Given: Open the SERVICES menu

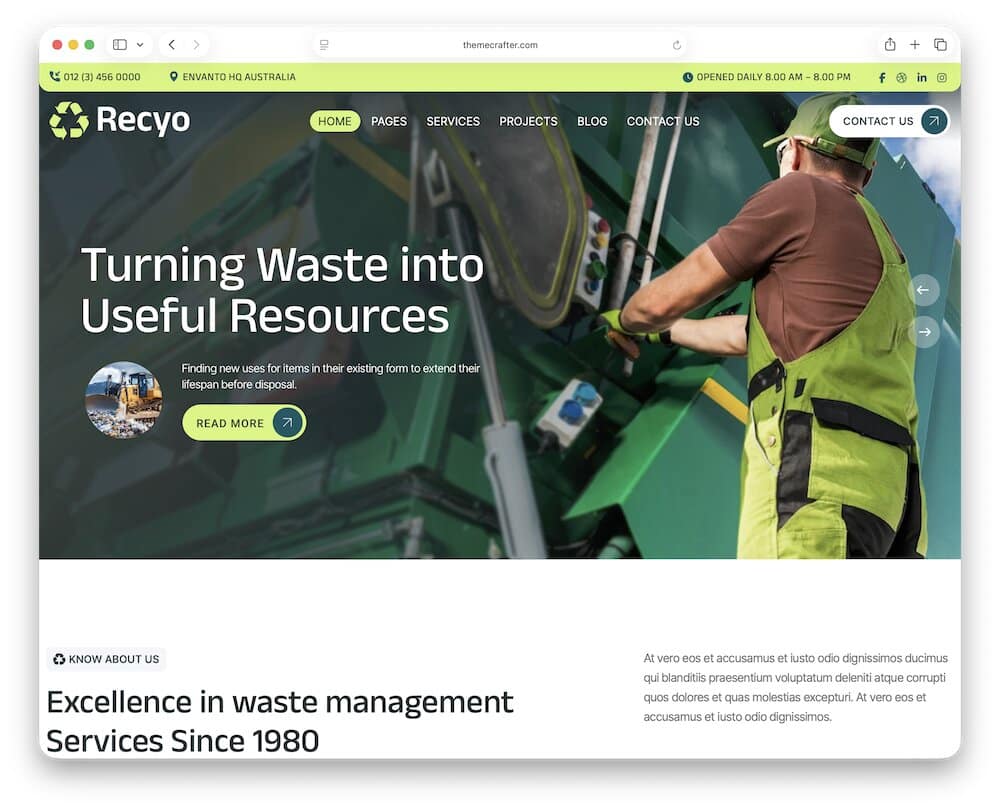Looking at the screenshot, I should (453, 121).
